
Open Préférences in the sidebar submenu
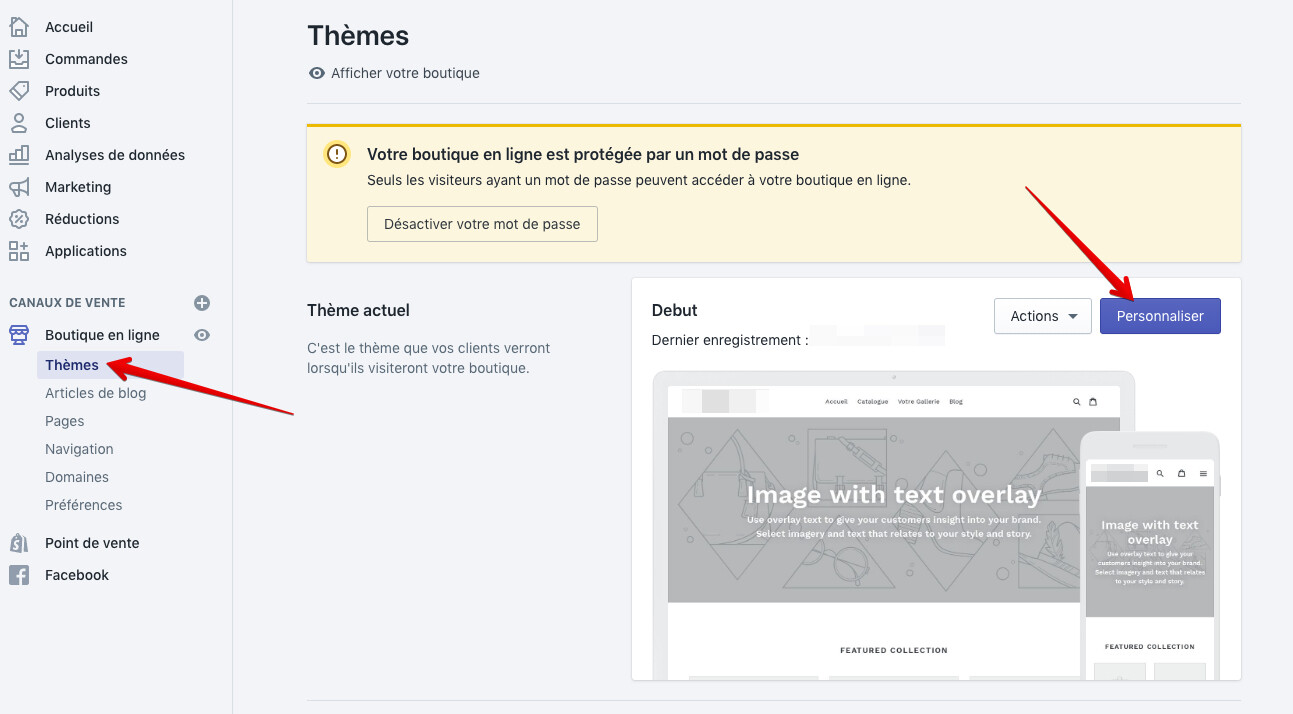click(x=83, y=505)
